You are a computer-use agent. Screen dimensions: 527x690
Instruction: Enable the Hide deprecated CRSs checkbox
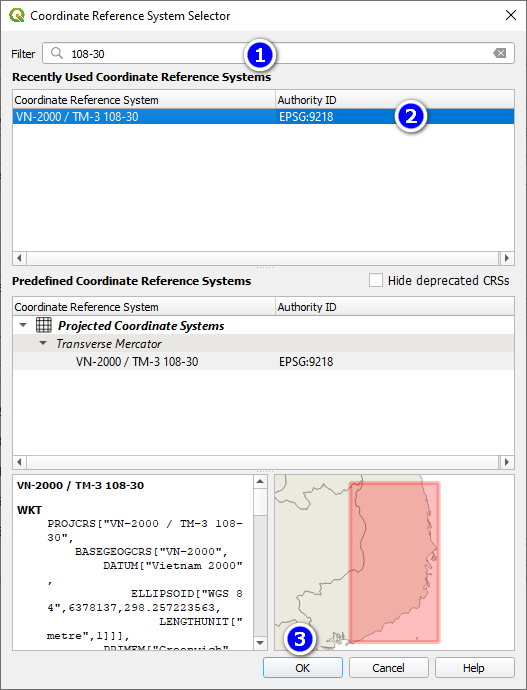point(375,280)
